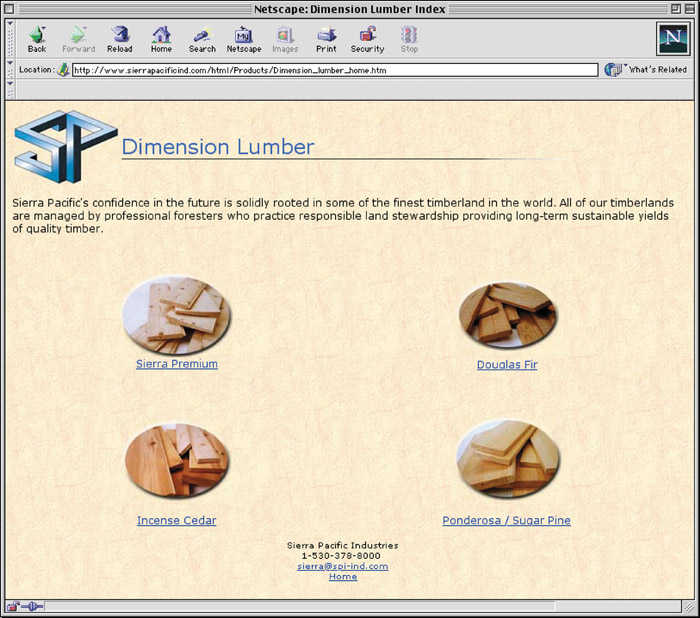This screenshot has width=700, height=618.
Task: Click the Images toolbar button
Action: click(285, 40)
